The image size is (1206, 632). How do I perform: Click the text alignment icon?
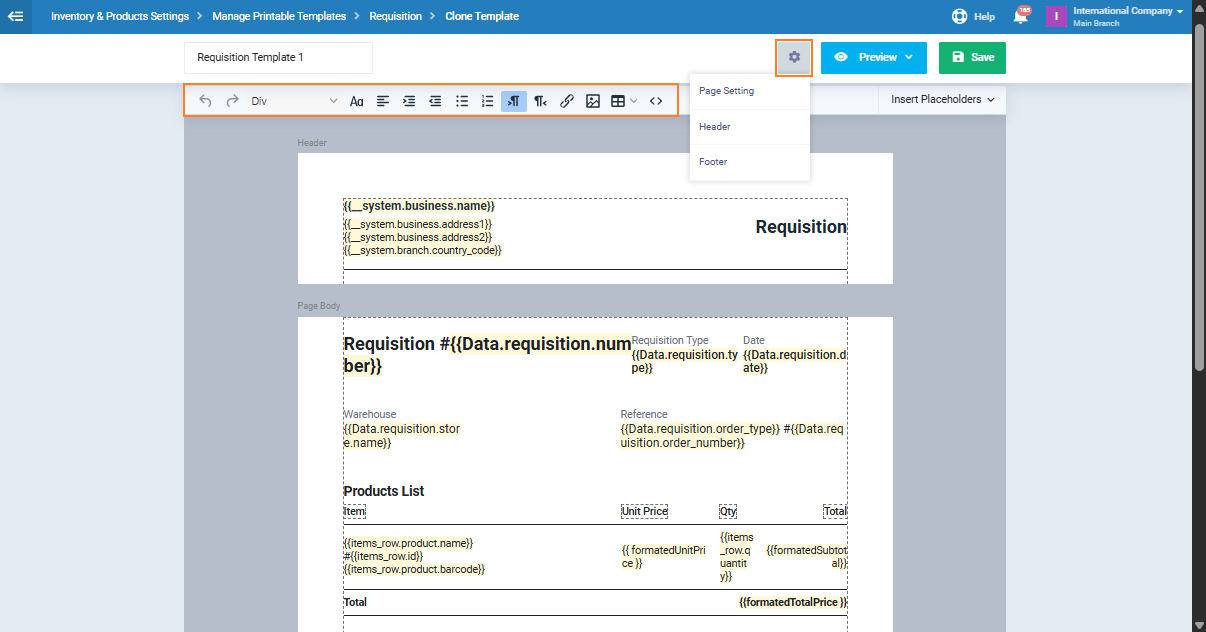tap(383, 101)
